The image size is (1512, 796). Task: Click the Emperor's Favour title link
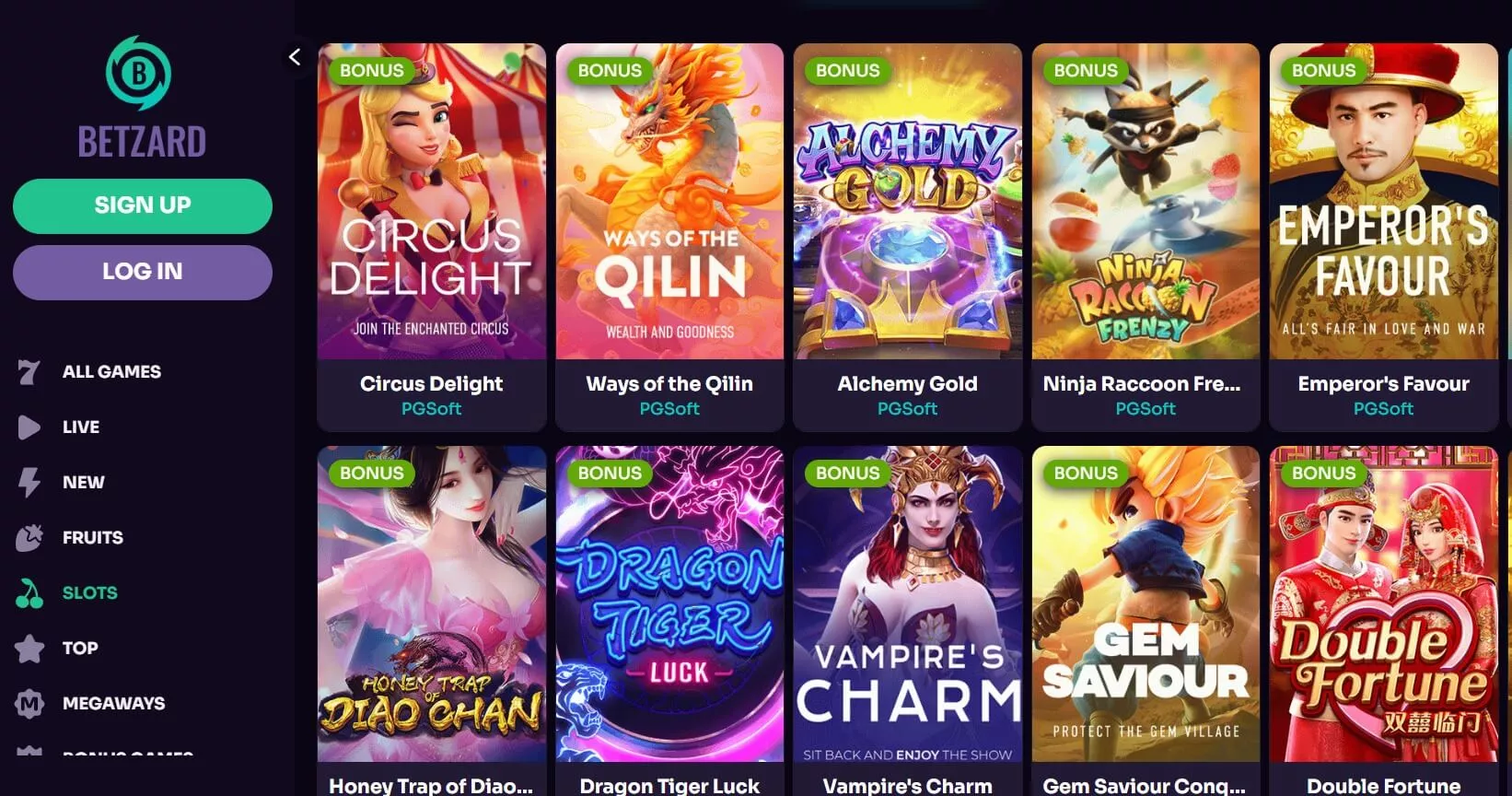(1383, 384)
